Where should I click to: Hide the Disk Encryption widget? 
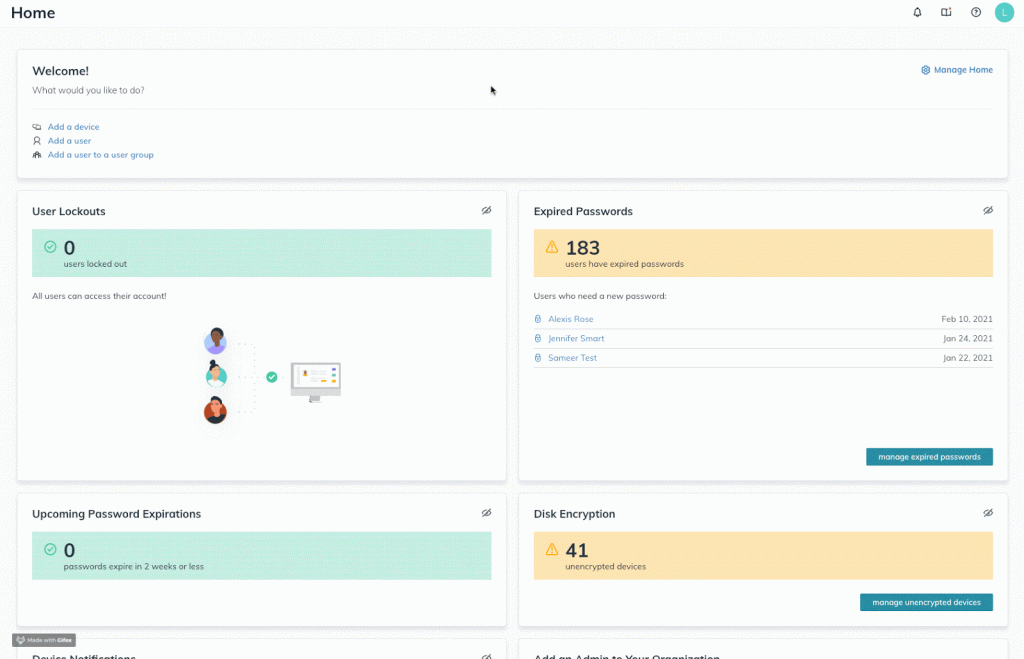pos(987,513)
